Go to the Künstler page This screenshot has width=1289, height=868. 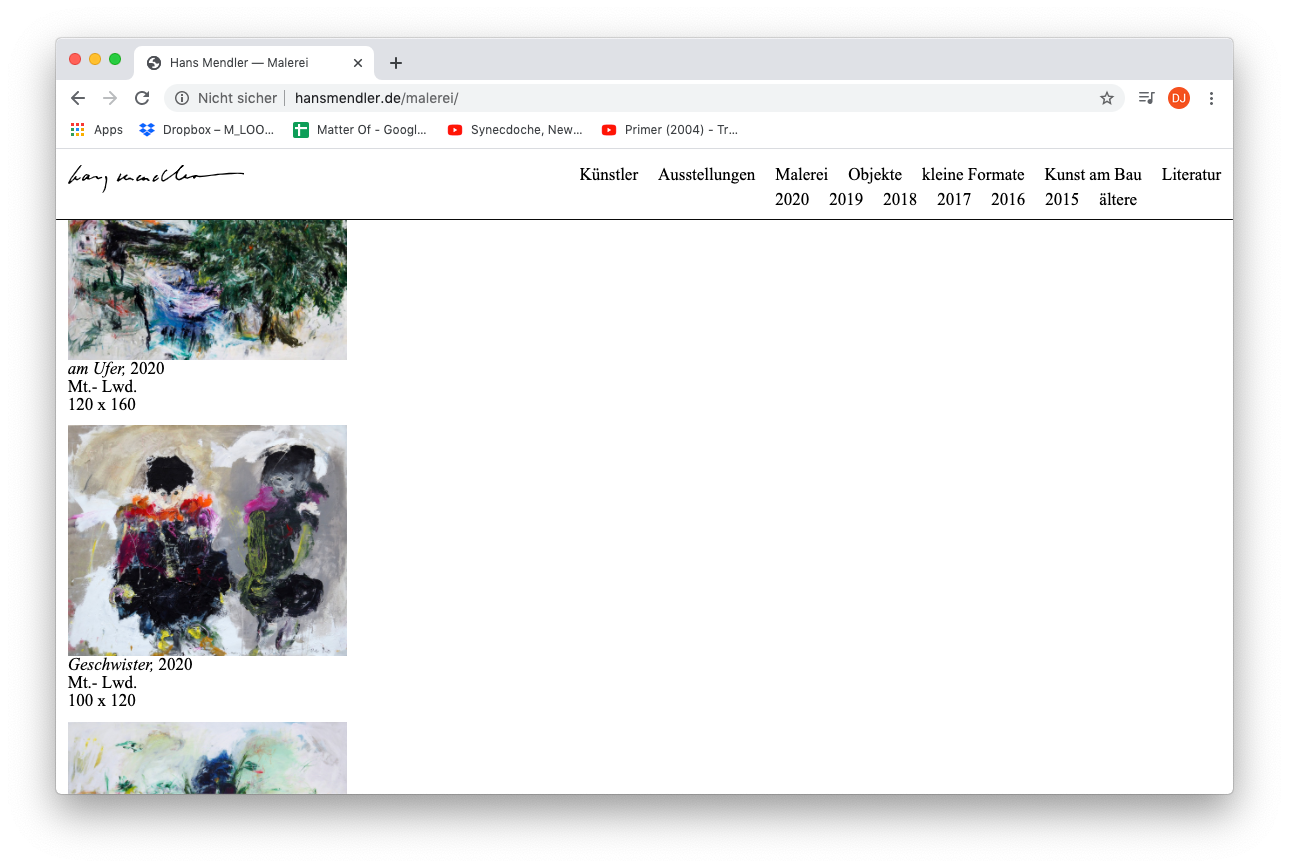608,175
